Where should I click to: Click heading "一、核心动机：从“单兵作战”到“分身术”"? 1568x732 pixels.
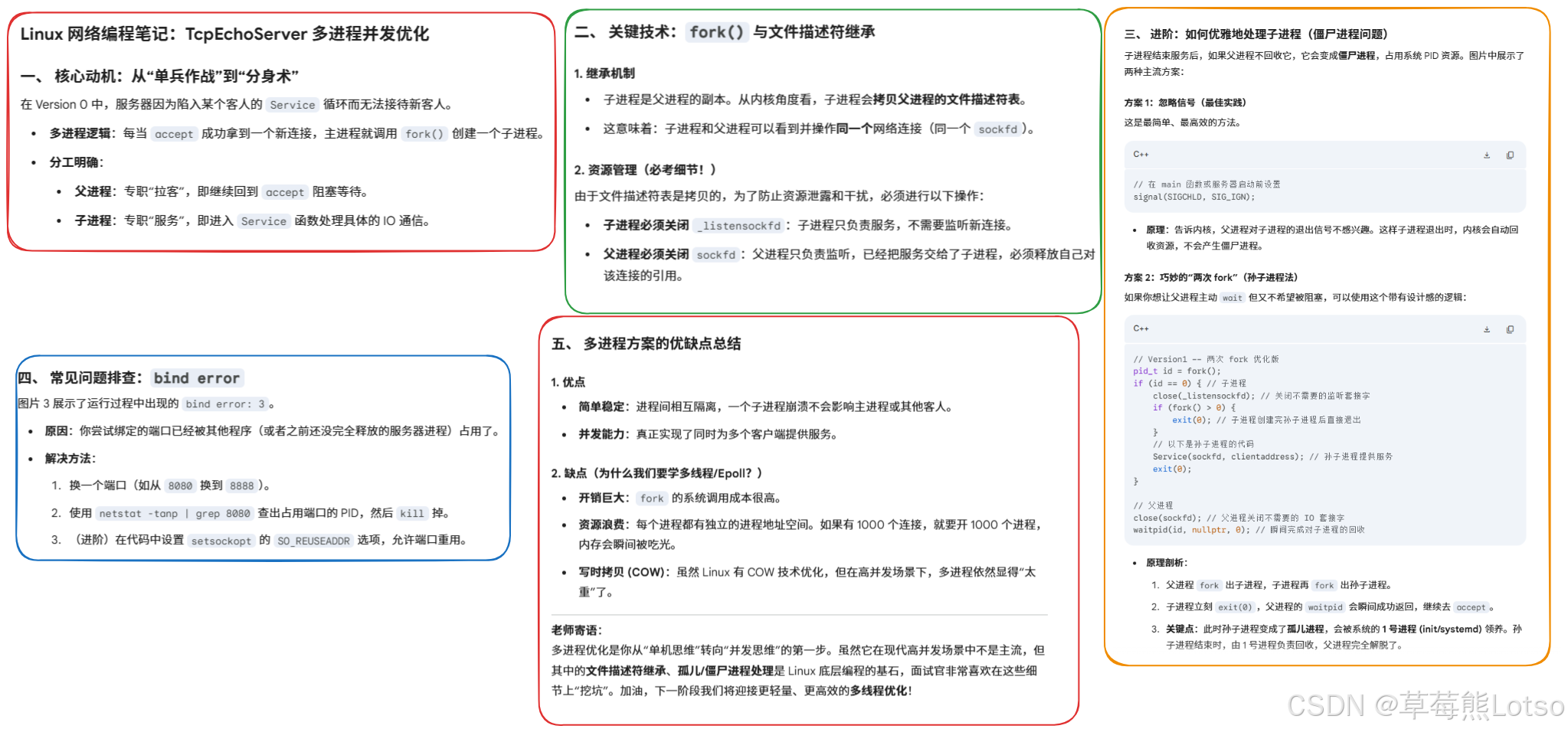(x=159, y=76)
